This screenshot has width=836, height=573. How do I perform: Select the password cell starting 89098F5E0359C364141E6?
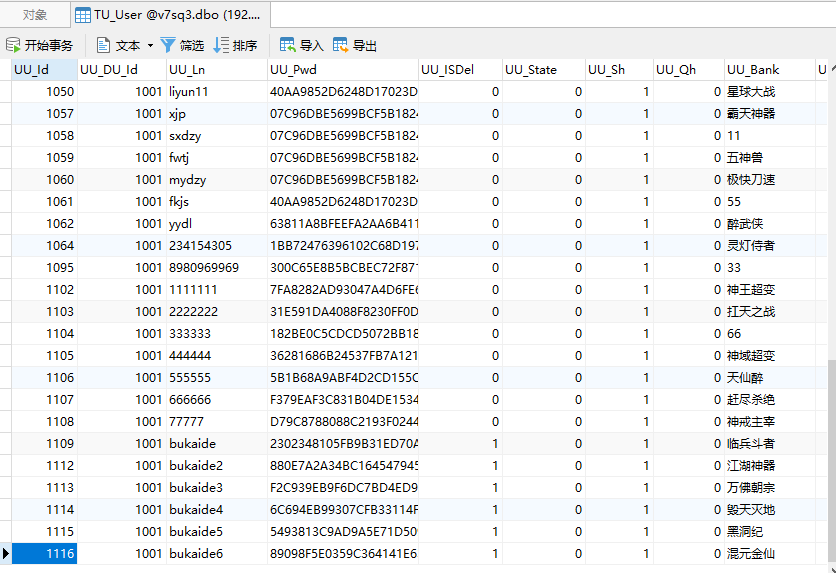click(x=343, y=553)
